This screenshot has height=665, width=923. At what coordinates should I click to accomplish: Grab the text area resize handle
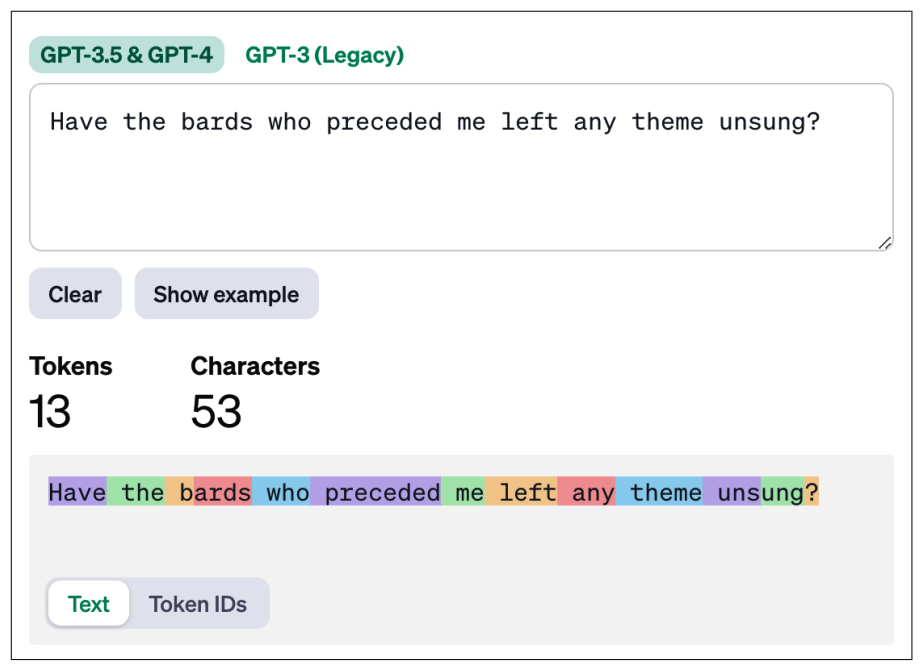point(885,242)
